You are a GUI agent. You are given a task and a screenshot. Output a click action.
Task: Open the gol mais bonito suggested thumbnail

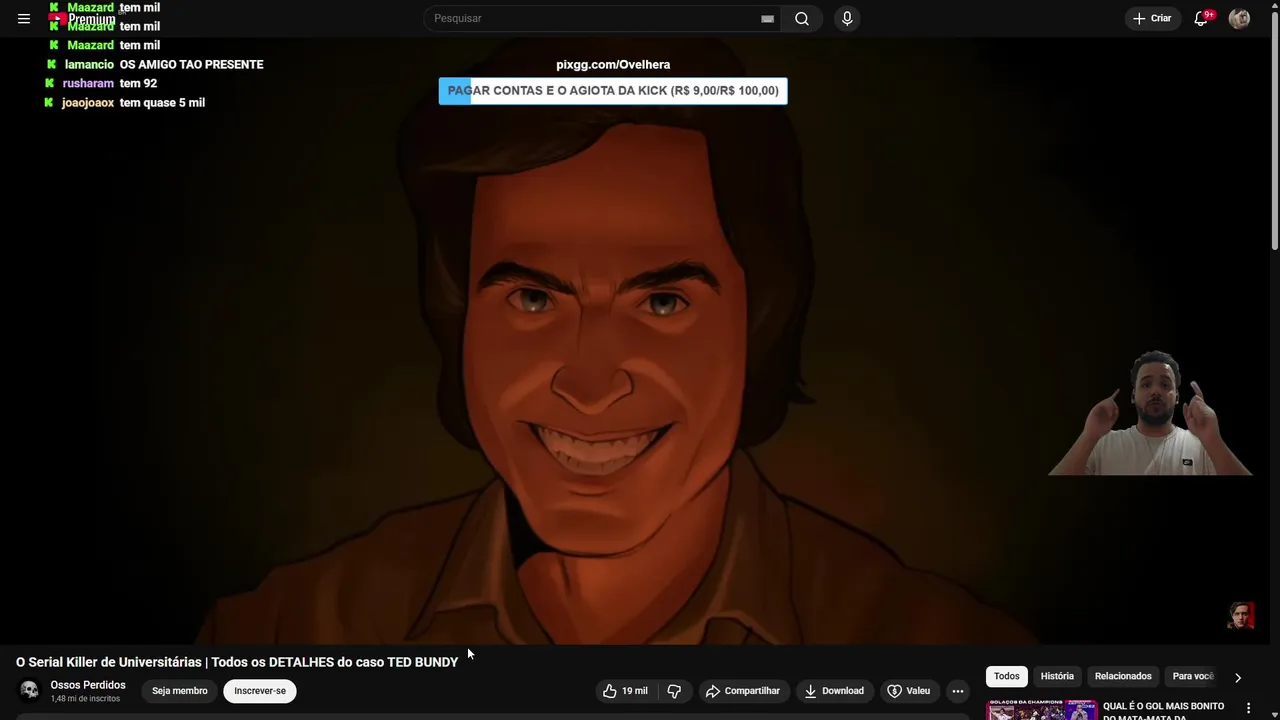click(1041, 710)
